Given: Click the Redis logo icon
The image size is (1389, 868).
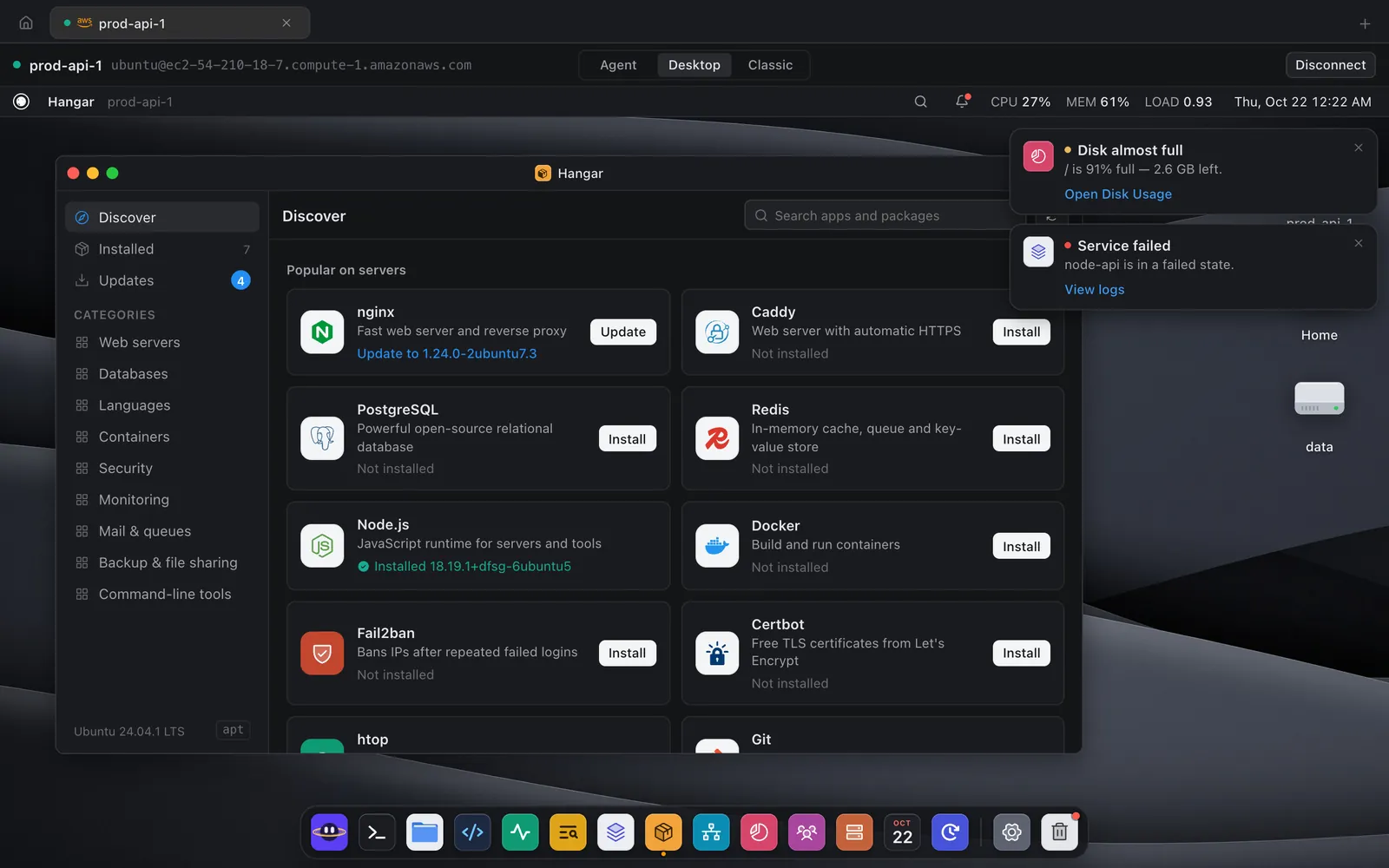Looking at the screenshot, I should pos(717,438).
